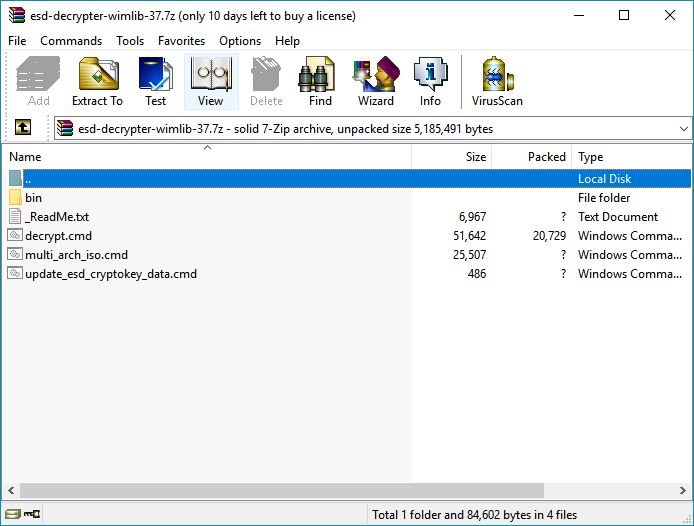Click the Delete toolbar icon
Image resolution: width=694 pixels, height=526 pixels.
266,81
